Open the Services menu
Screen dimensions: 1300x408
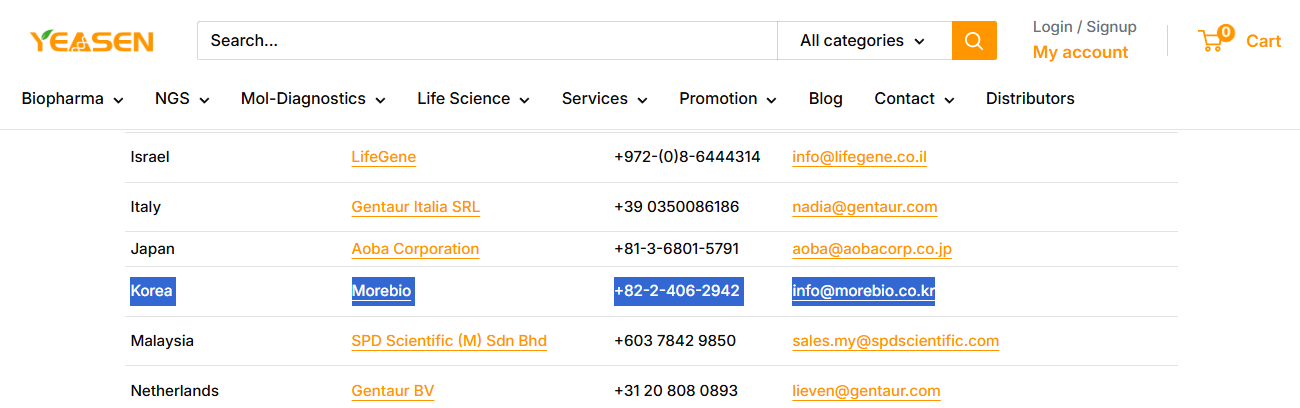point(604,99)
